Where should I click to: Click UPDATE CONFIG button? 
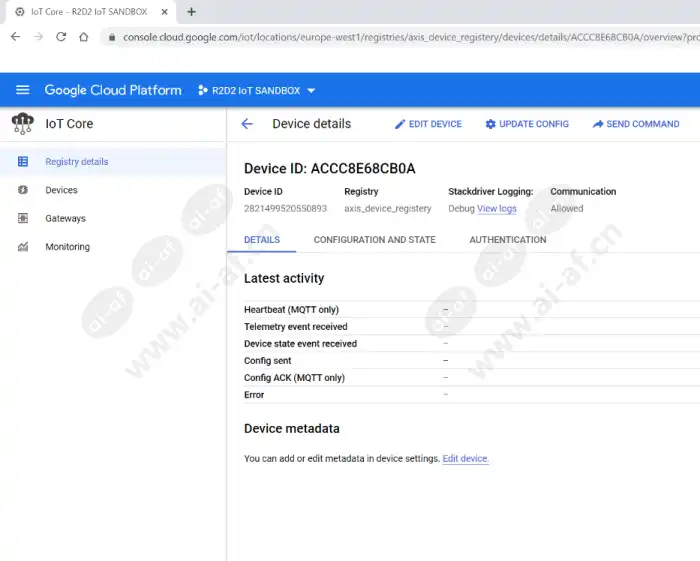click(527, 124)
